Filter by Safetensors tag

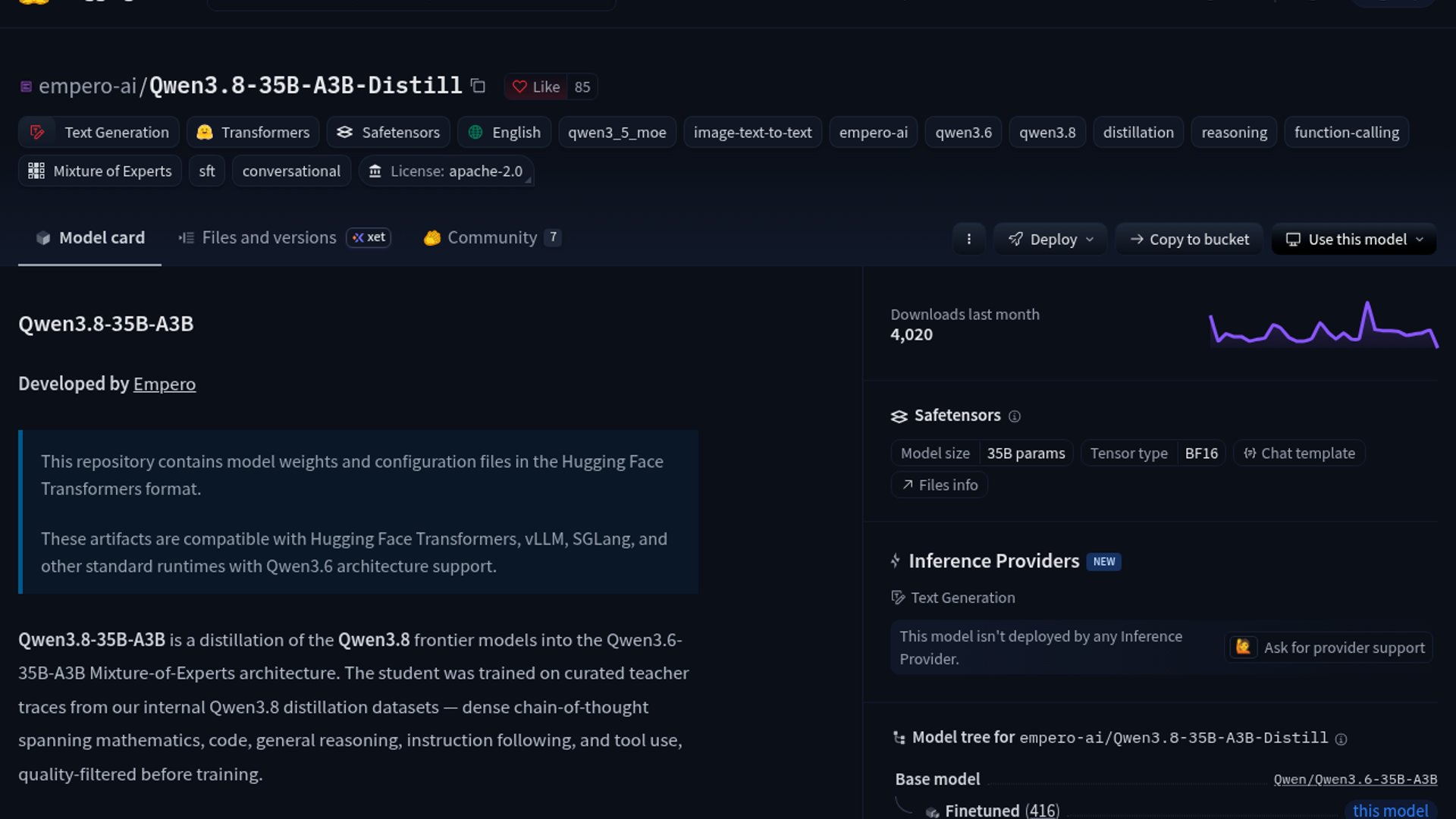388,132
